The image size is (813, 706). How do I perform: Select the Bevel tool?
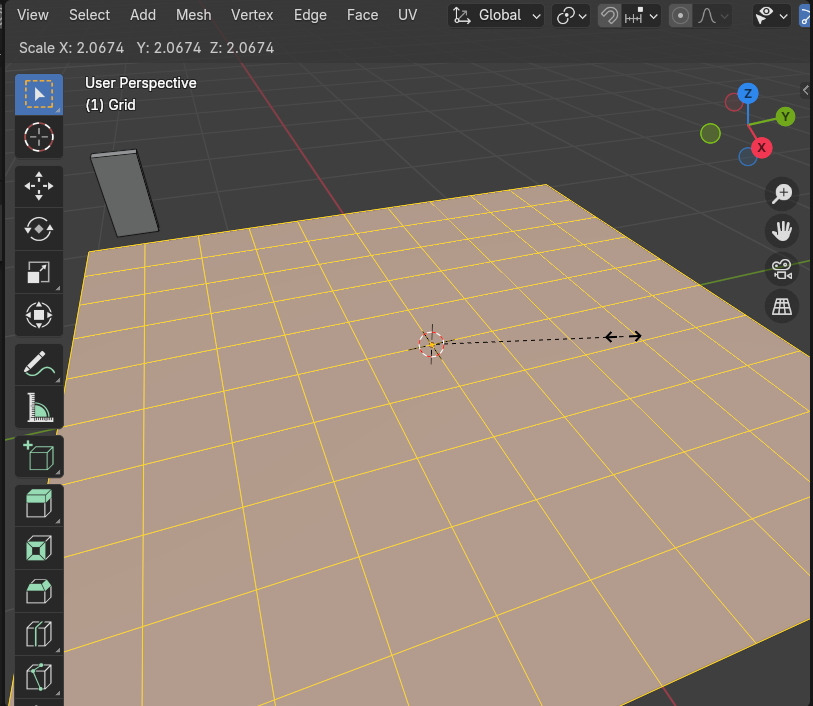pyautogui.click(x=39, y=591)
